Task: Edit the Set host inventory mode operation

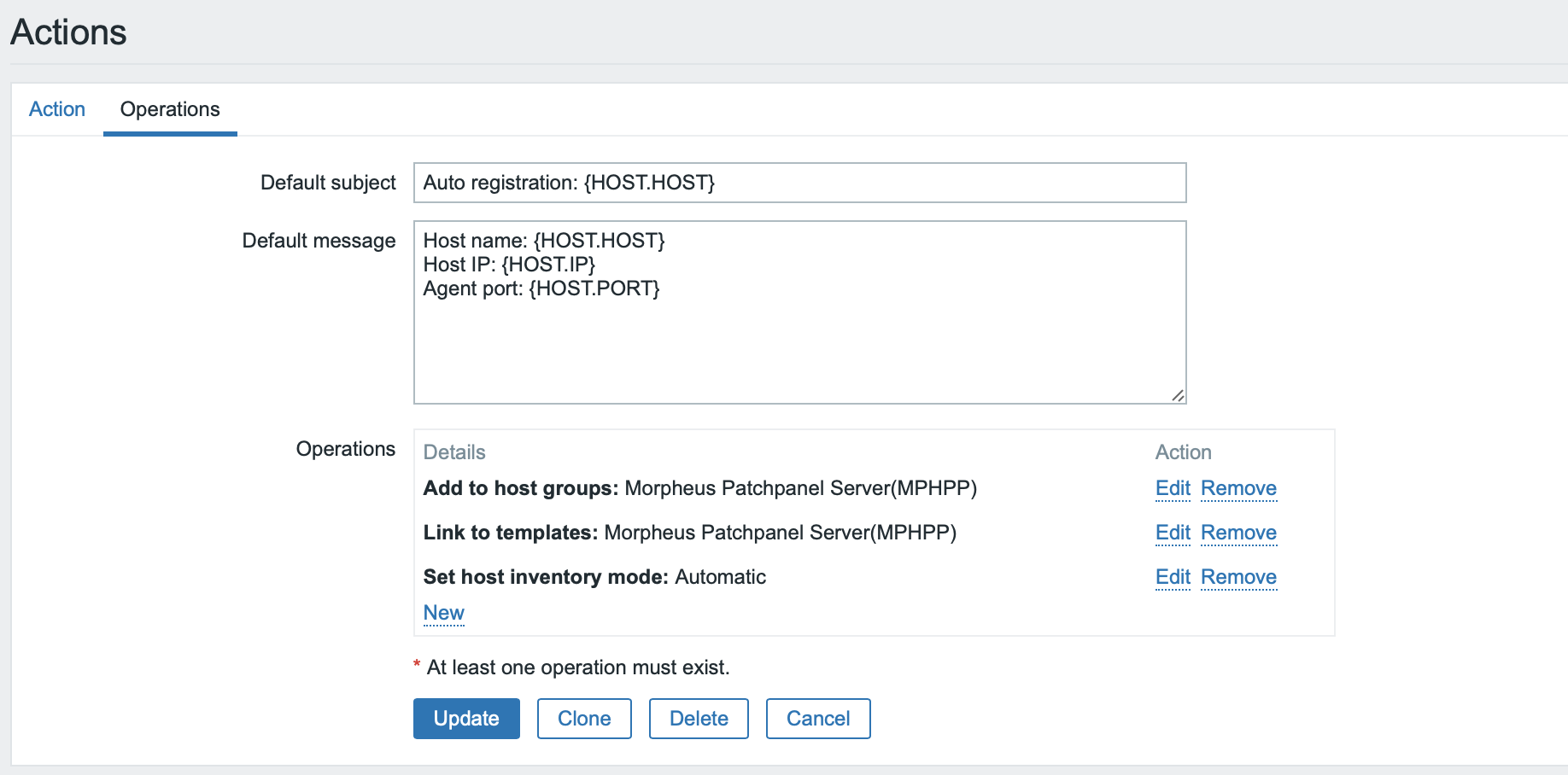Action: point(1173,577)
